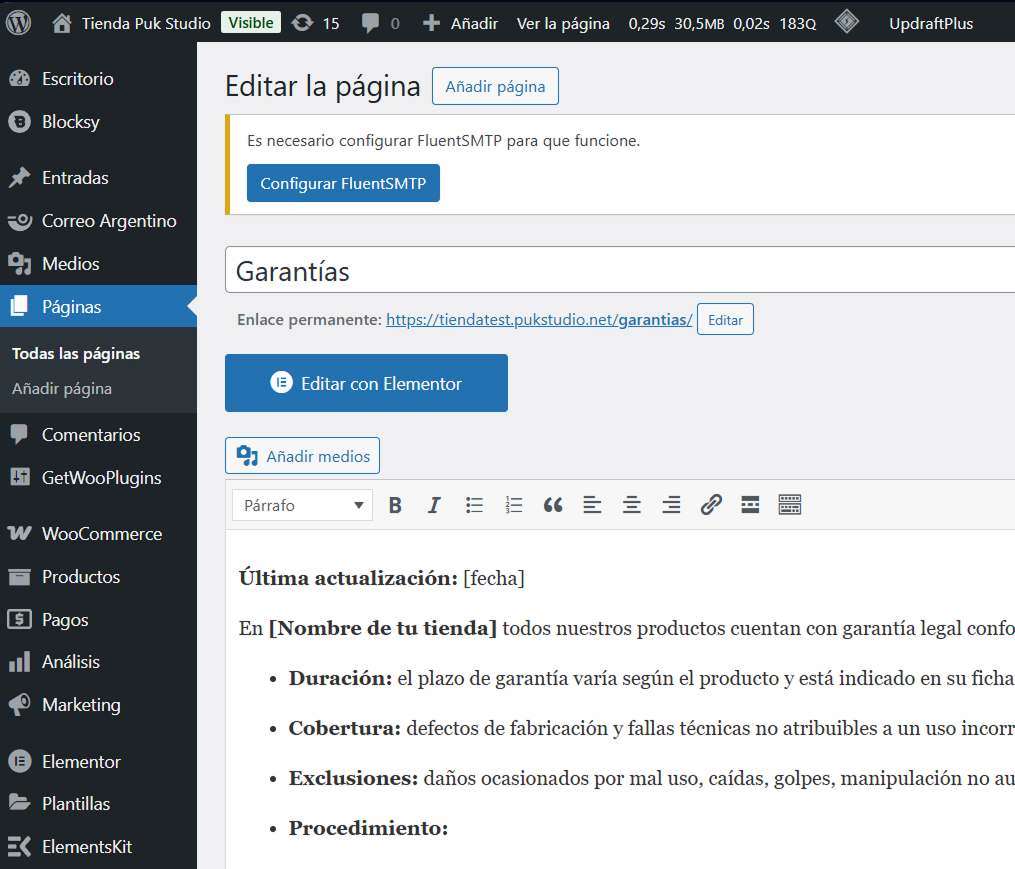Viewport: 1015px width, 869px height.
Task: Apply italic formatting in editor toolbar
Action: tap(434, 506)
